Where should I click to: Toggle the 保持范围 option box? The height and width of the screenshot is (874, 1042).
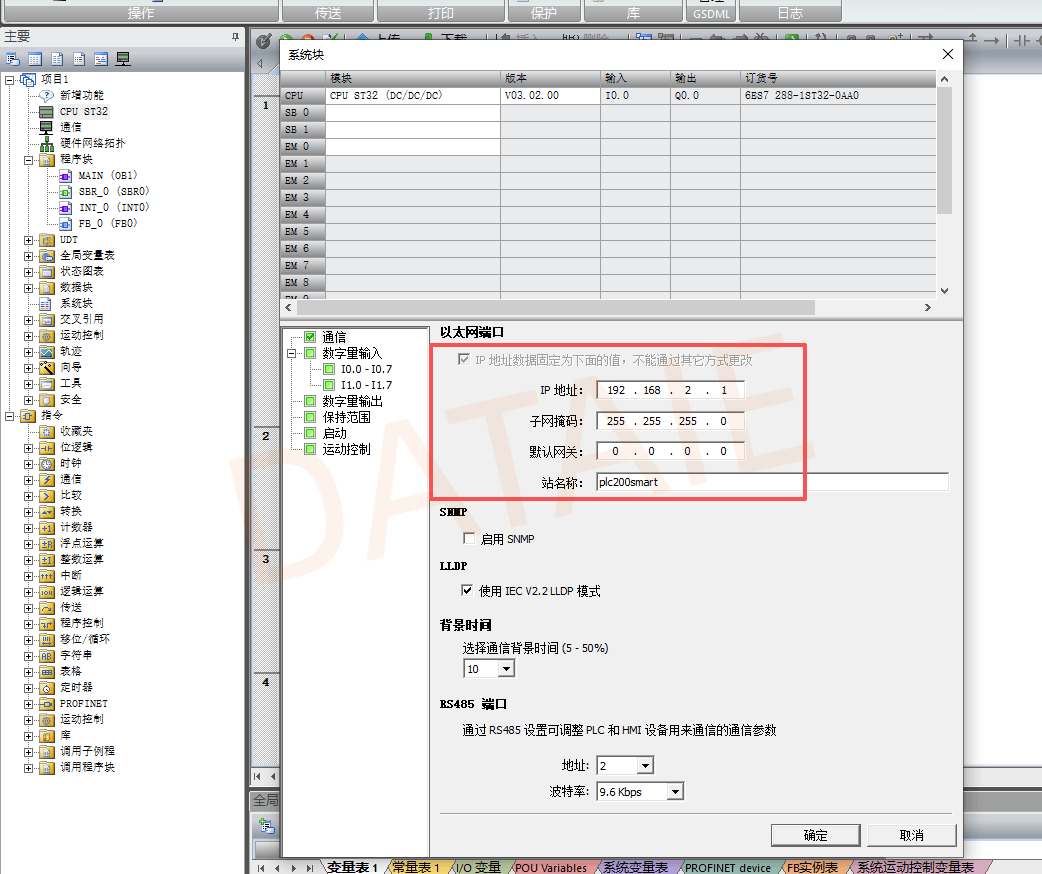click(310, 417)
